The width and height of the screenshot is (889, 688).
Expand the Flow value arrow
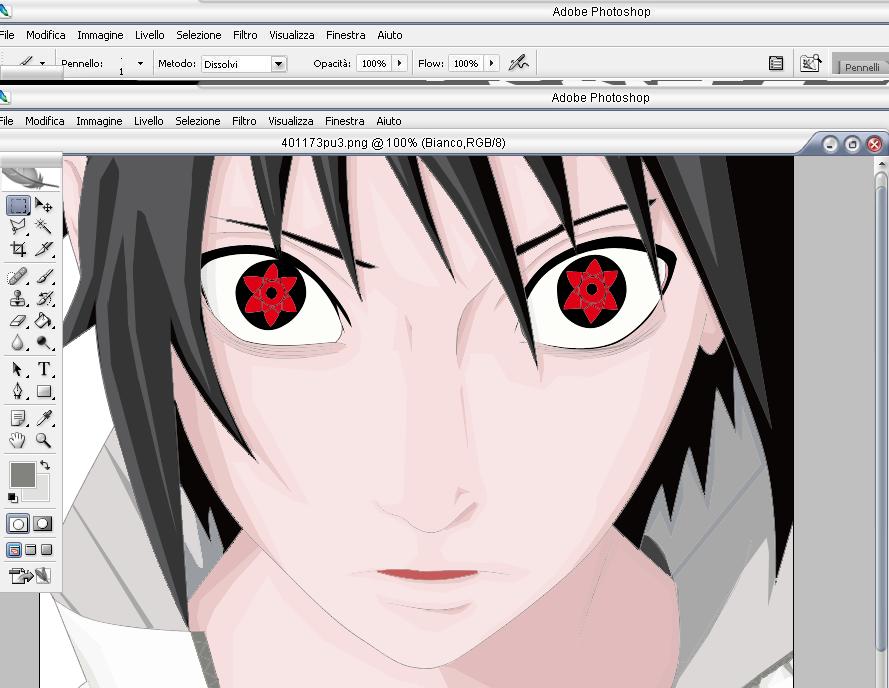(x=491, y=63)
